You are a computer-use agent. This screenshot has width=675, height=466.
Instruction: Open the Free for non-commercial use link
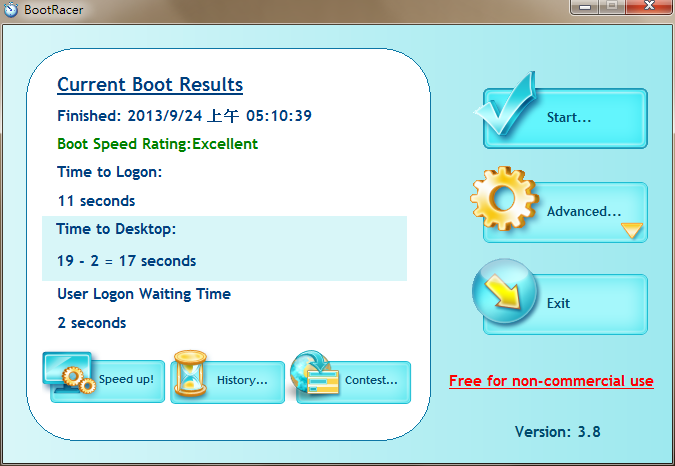(551, 381)
